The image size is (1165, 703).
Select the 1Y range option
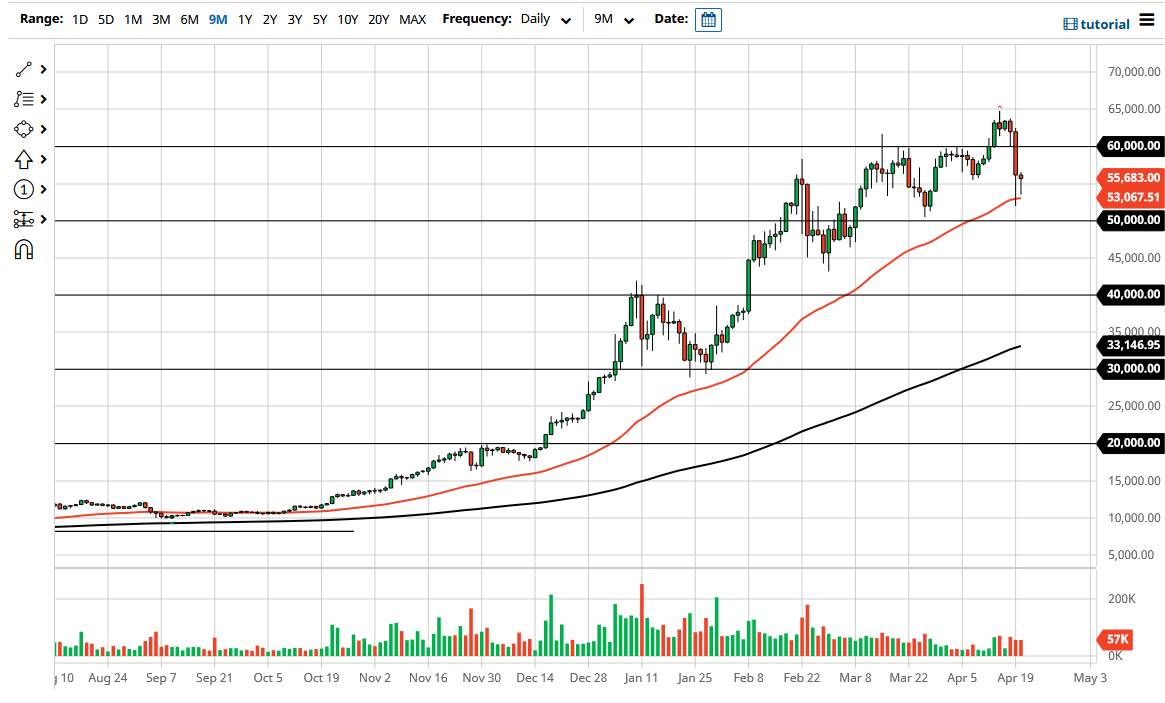coord(245,18)
